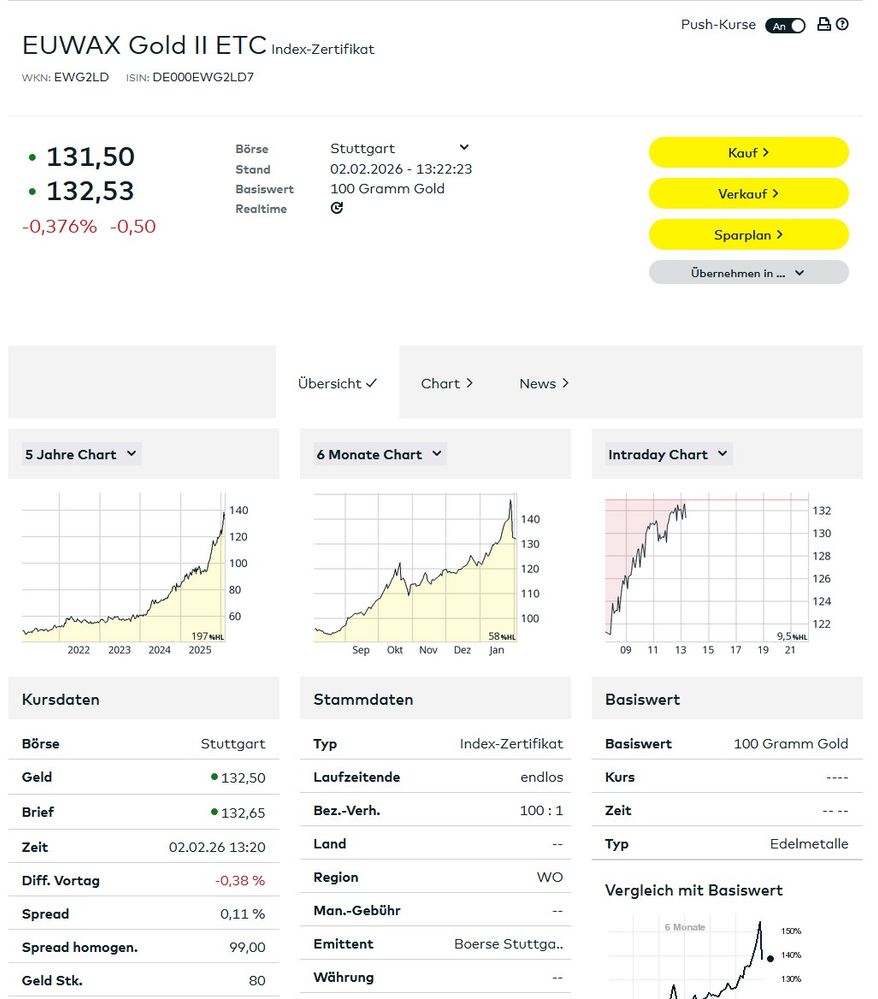Click the Geld Stk. value 80
This screenshot has height=999, width=878.
257,981
